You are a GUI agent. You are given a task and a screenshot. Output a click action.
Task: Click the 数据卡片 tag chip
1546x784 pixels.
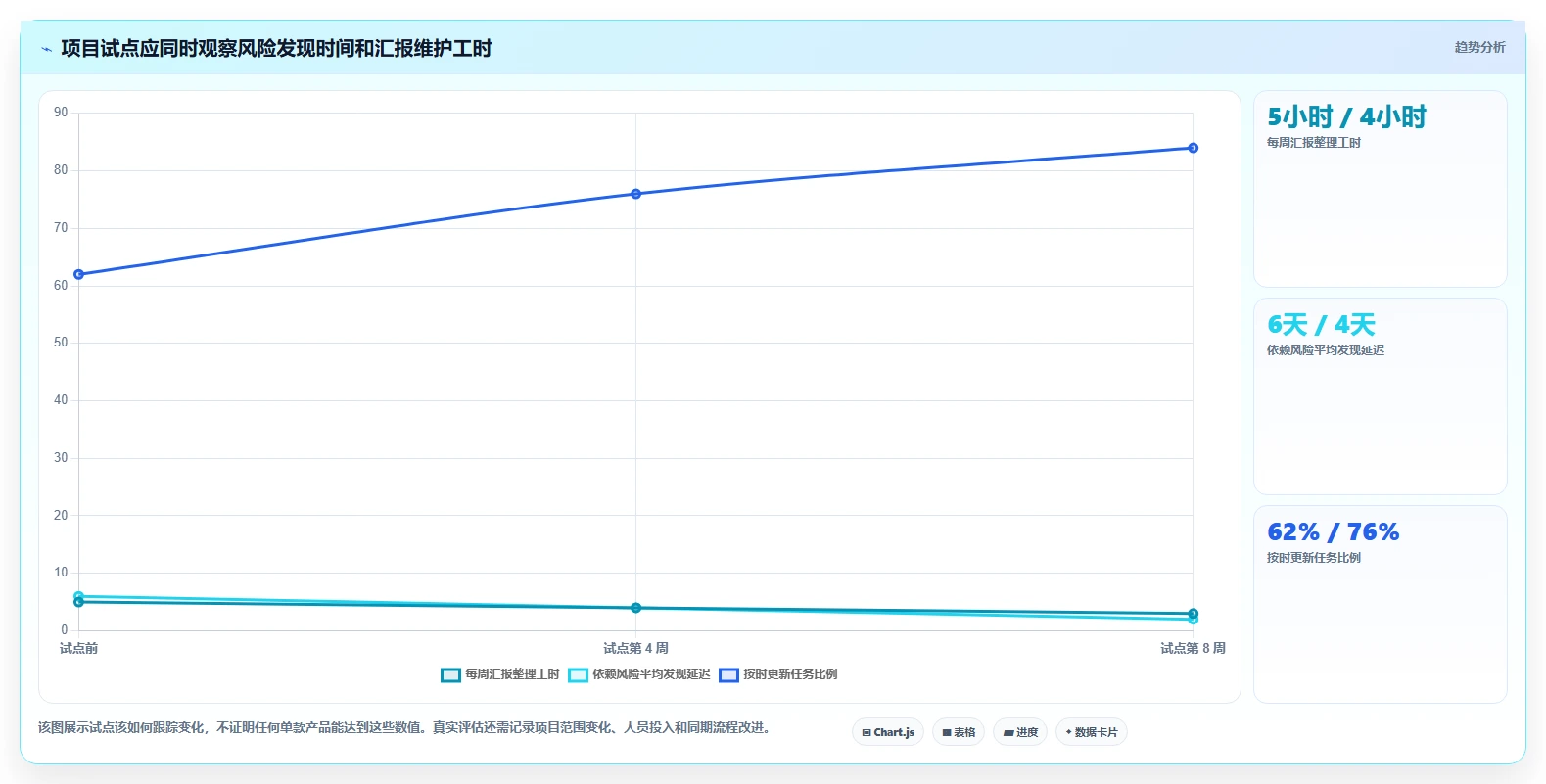[1092, 732]
